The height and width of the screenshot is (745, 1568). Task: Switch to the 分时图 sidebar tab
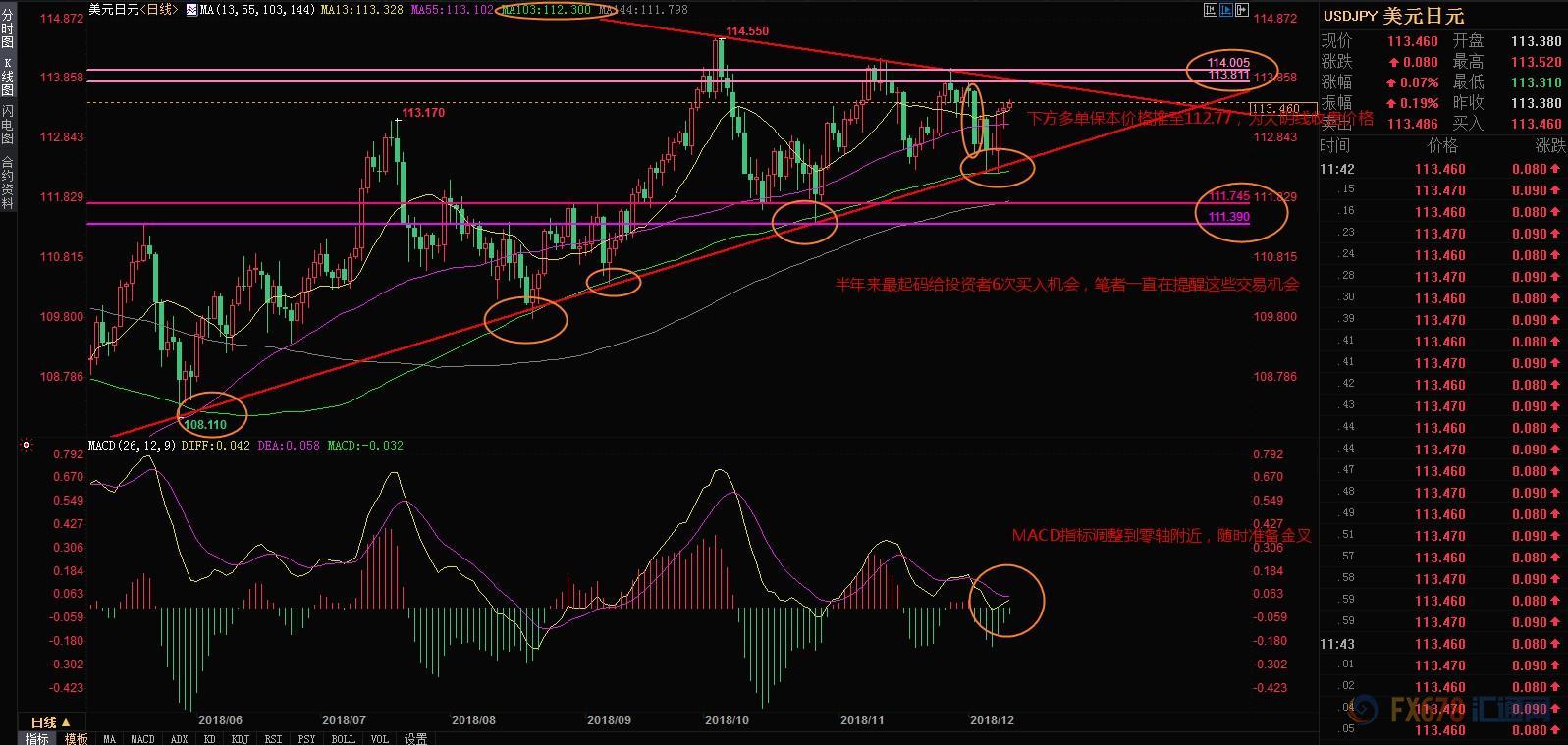point(8,28)
